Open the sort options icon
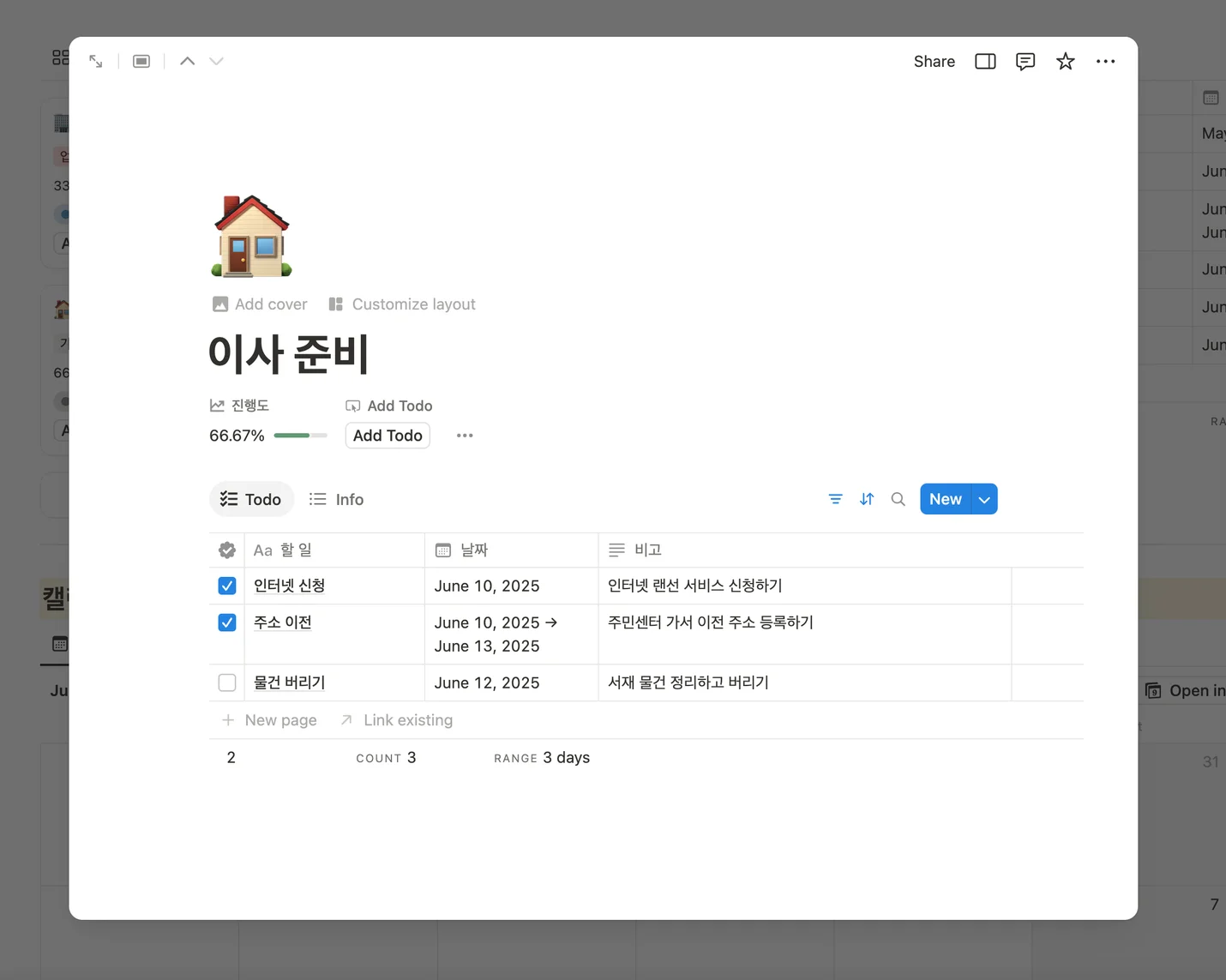 pyautogui.click(x=867, y=498)
